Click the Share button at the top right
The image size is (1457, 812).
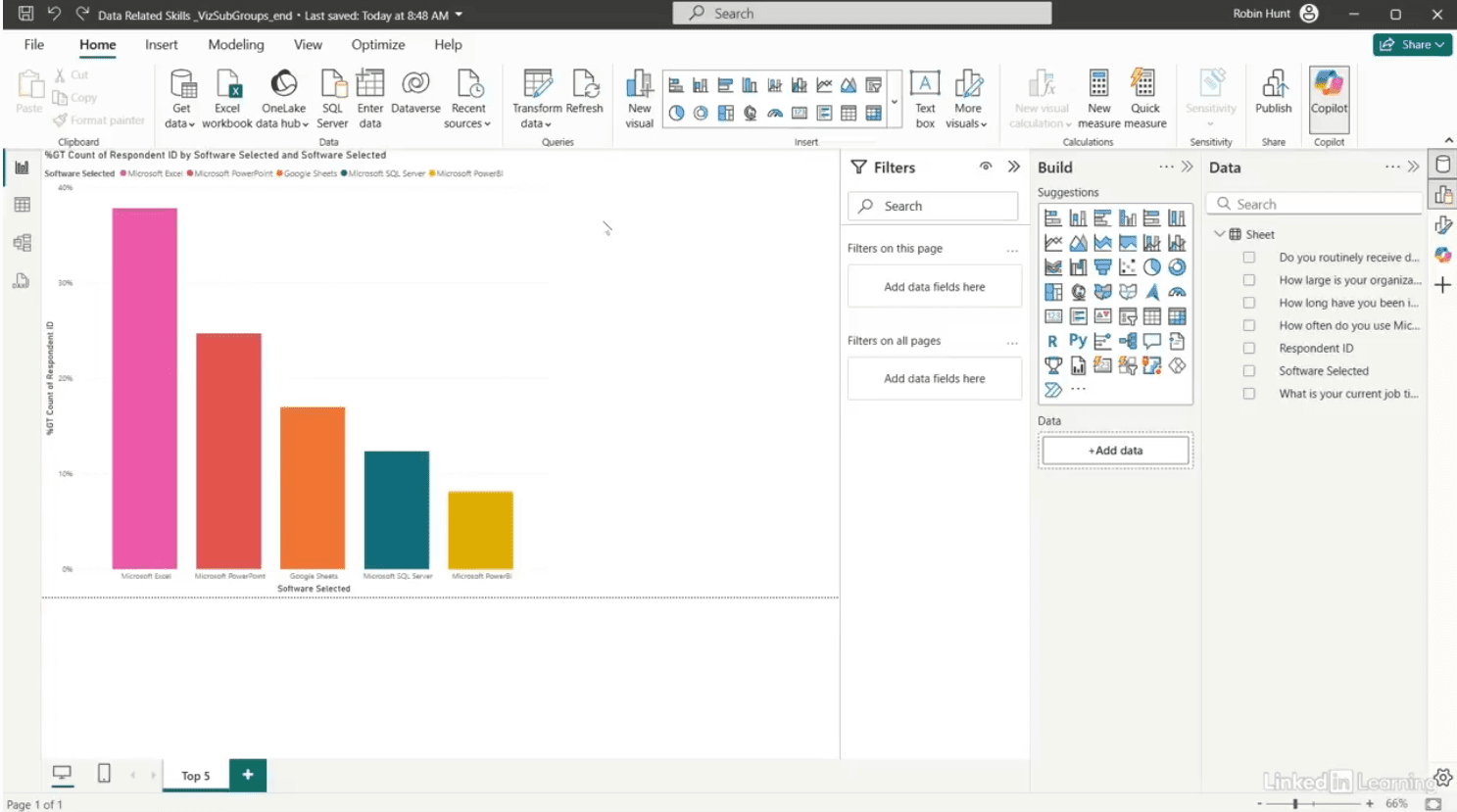[1412, 44]
